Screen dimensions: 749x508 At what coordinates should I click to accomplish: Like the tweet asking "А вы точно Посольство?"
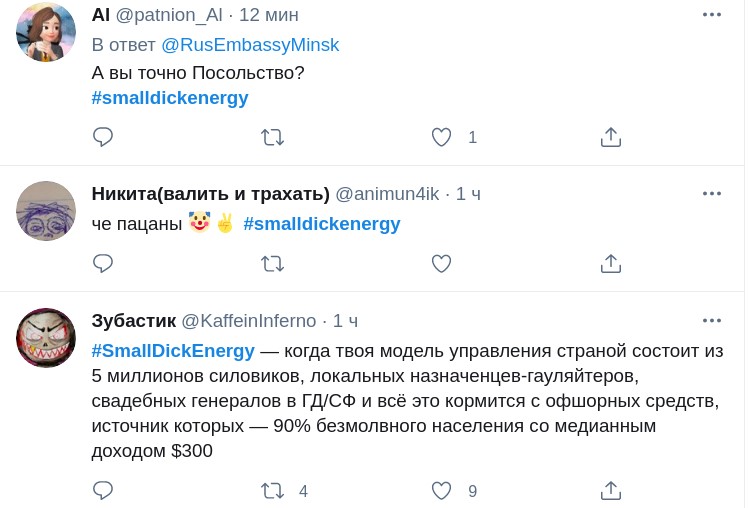pyautogui.click(x=441, y=137)
